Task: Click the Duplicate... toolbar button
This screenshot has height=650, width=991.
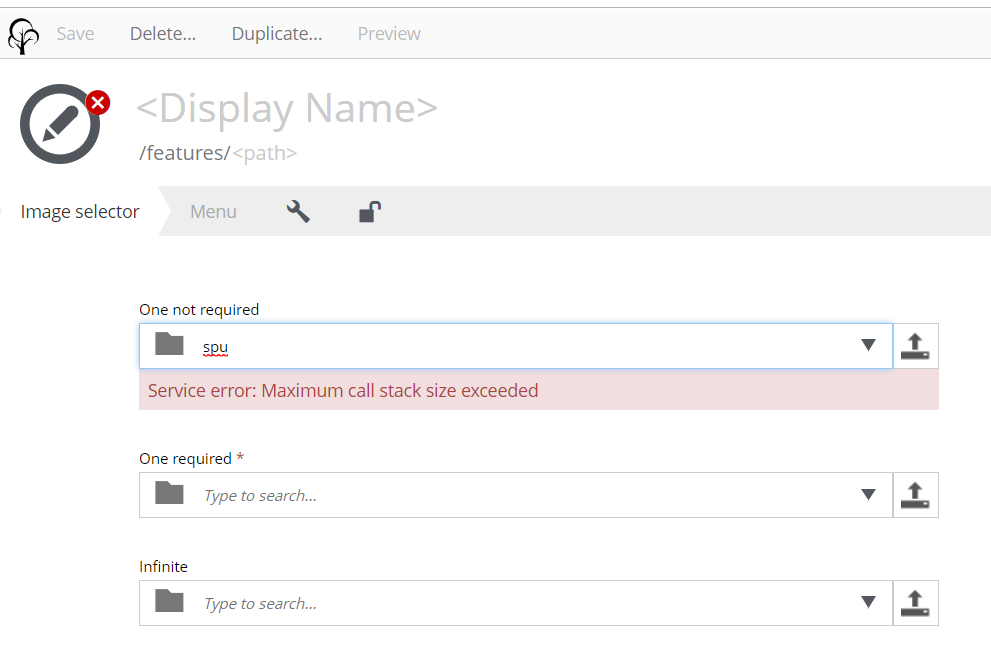Action: pyautogui.click(x=276, y=33)
